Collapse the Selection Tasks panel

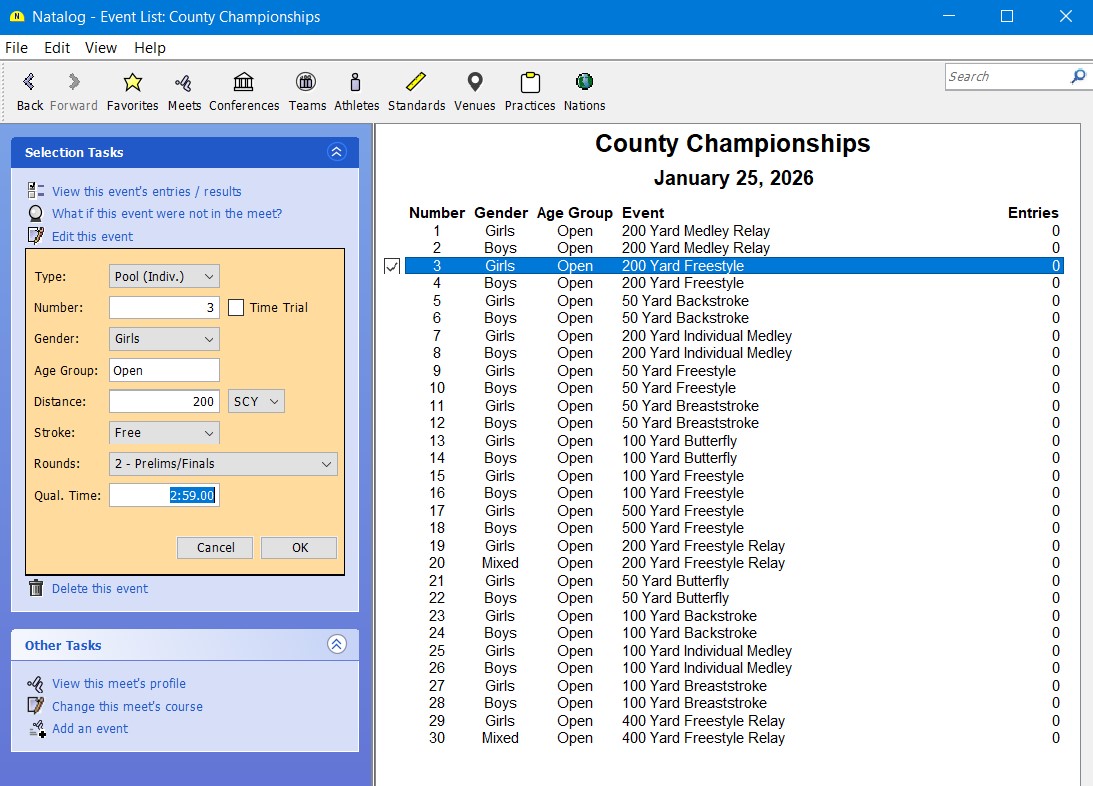pos(336,152)
